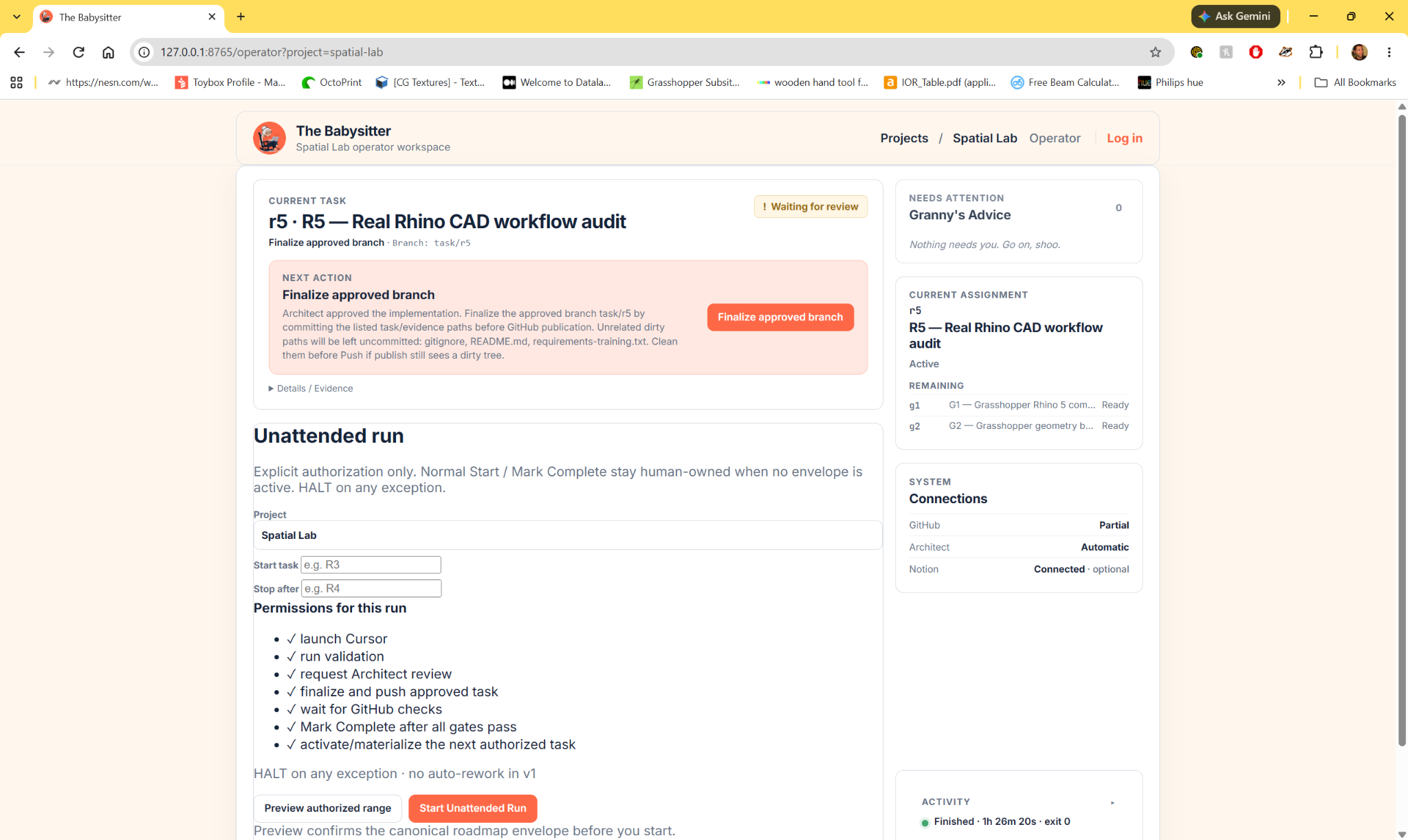Image resolution: width=1408 pixels, height=840 pixels.
Task: Open a new browser tab
Action: 241,16
